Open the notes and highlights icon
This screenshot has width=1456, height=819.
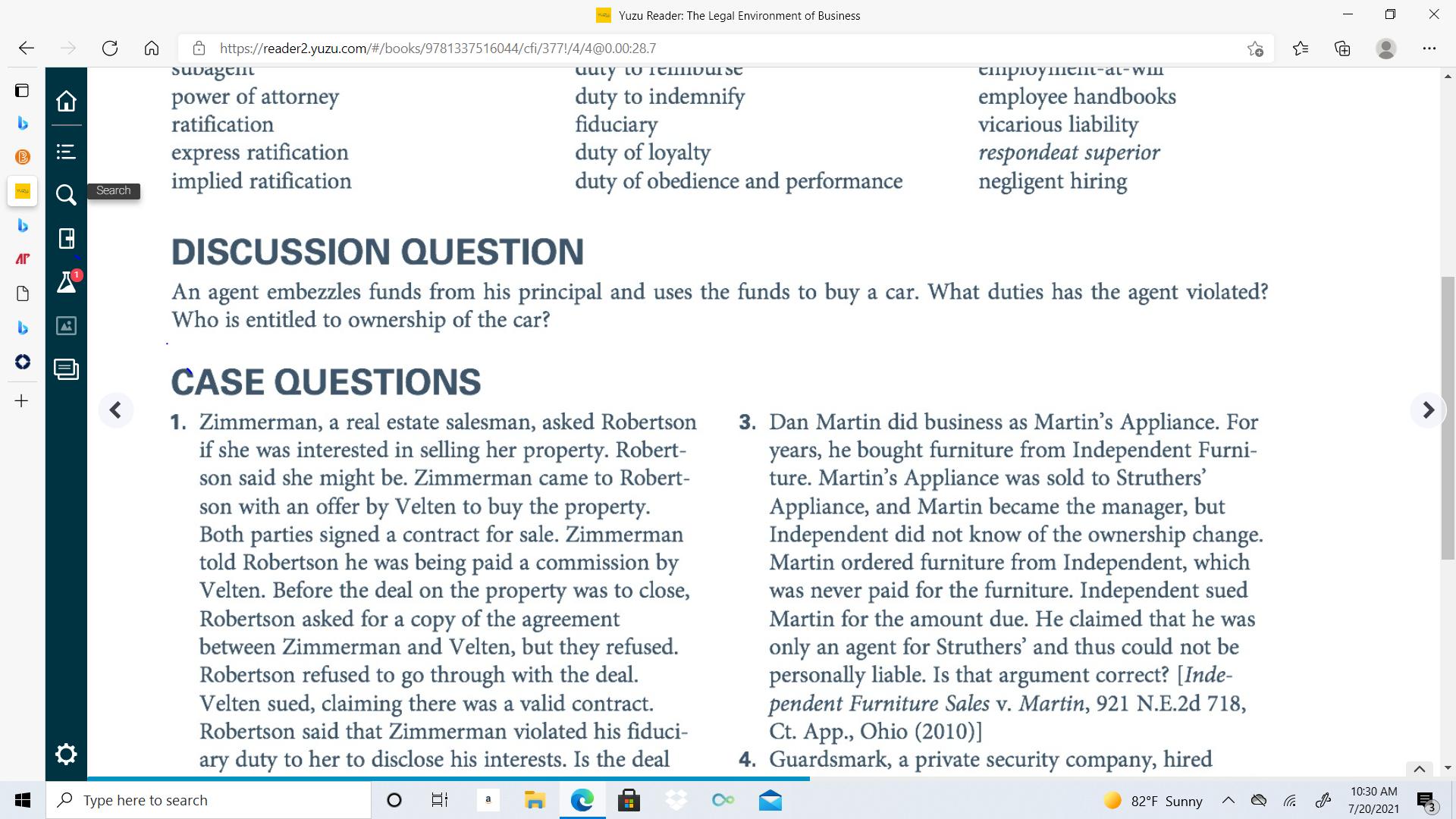tap(66, 369)
